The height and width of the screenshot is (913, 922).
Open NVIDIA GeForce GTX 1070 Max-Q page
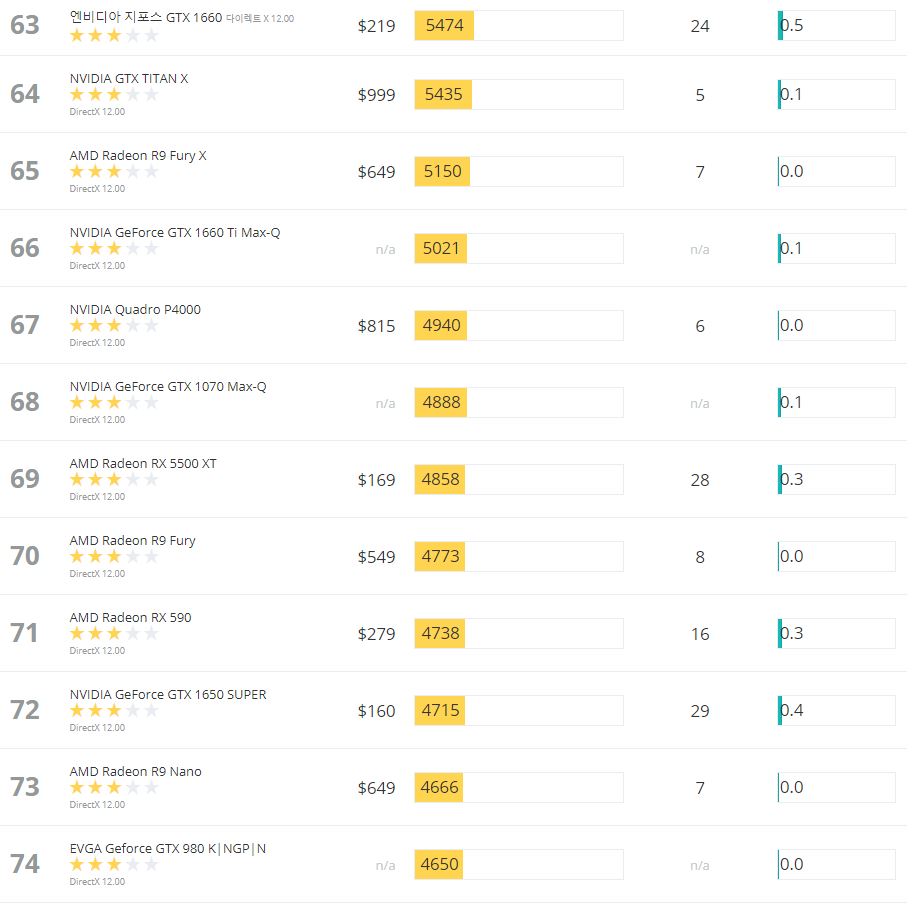(x=168, y=387)
